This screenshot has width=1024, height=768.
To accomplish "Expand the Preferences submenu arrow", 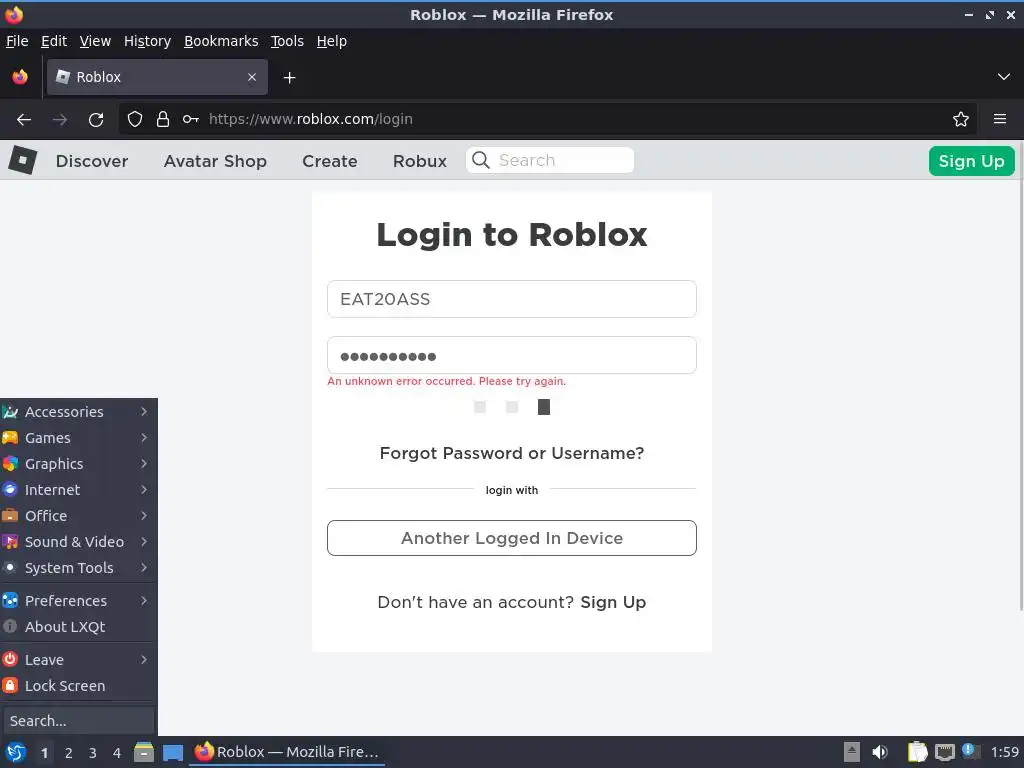I will (x=144, y=601).
